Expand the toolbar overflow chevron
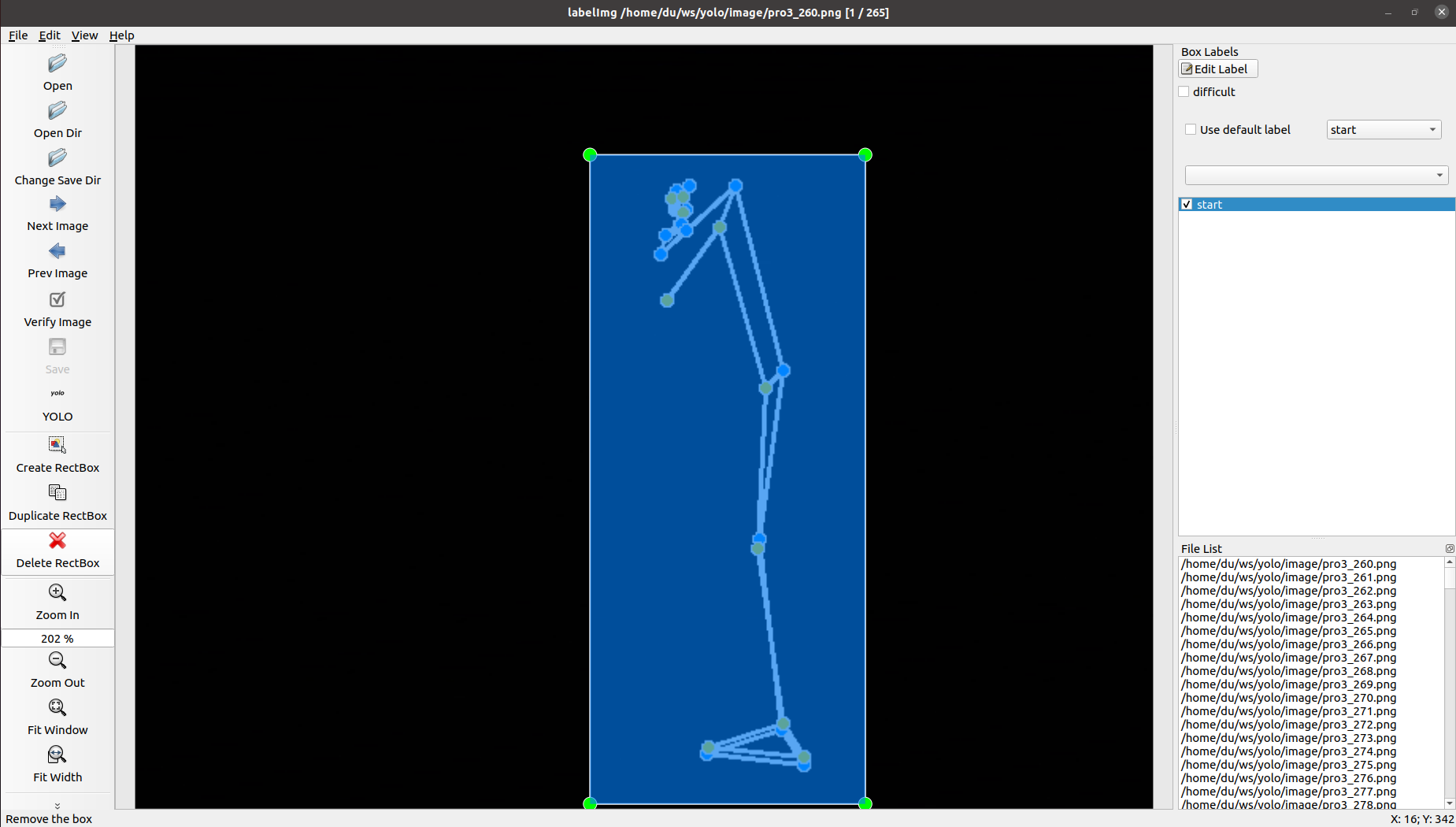The width and height of the screenshot is (1456, 827). [57, 806]
